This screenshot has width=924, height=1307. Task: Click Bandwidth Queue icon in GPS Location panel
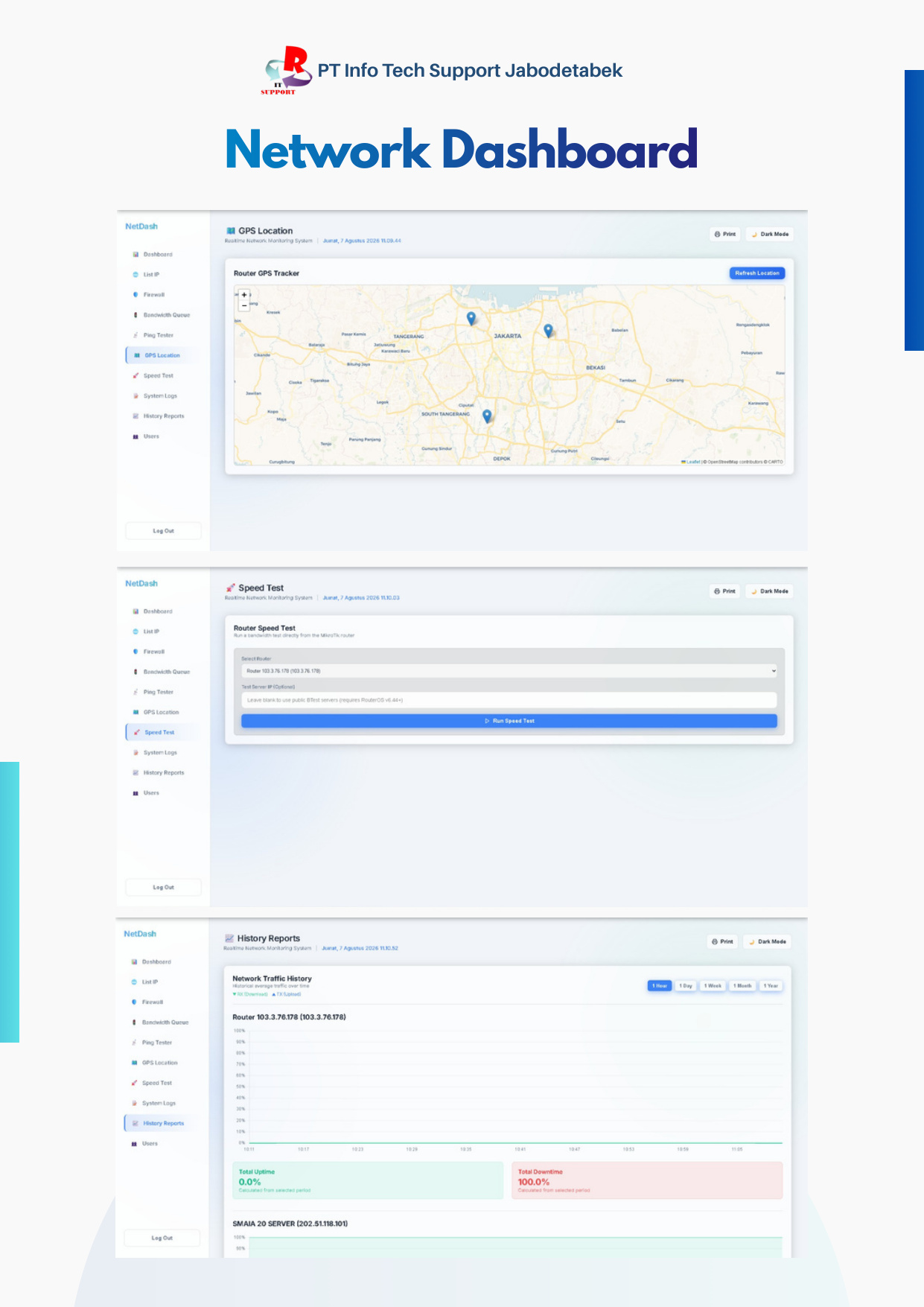tap(136, 315)
